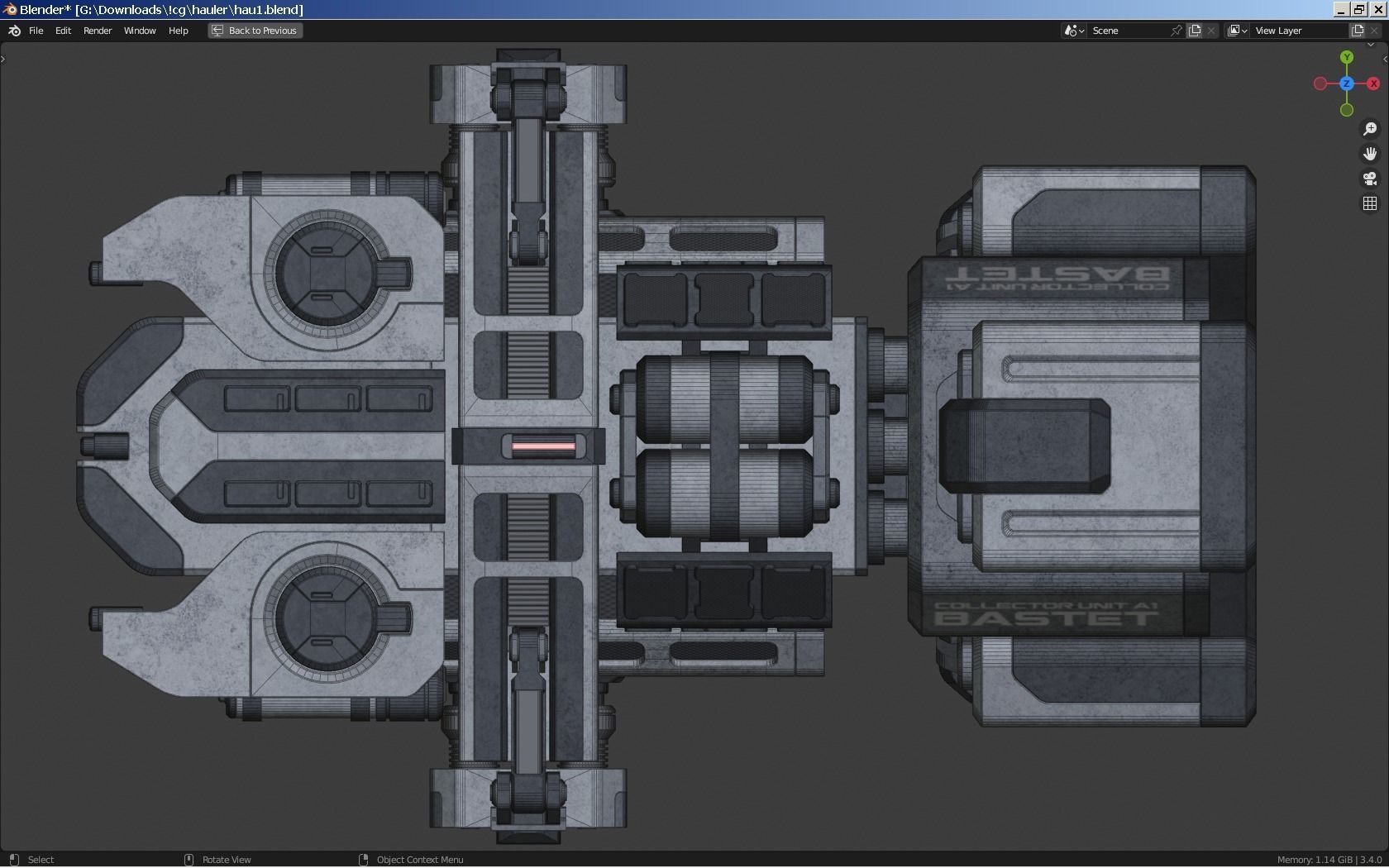1389x868 pixels.
Task: Click the red X axis on the navigation gizmo
Action: tap(1373, 83)
